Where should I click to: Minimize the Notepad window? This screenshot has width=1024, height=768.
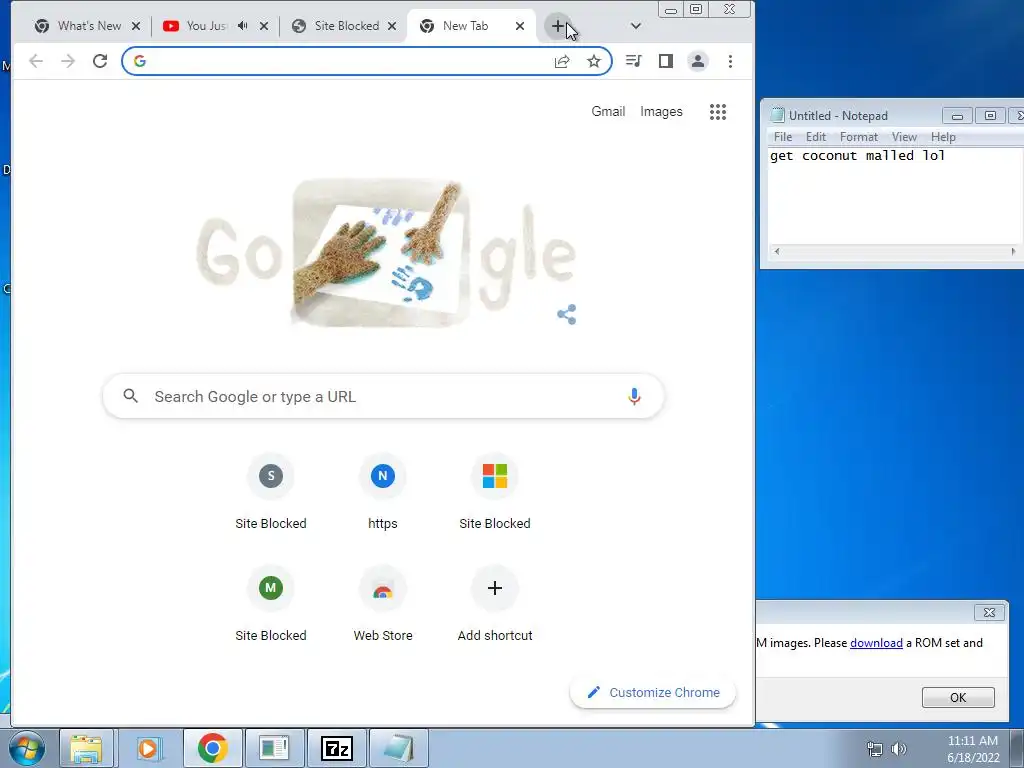(957, 116)
